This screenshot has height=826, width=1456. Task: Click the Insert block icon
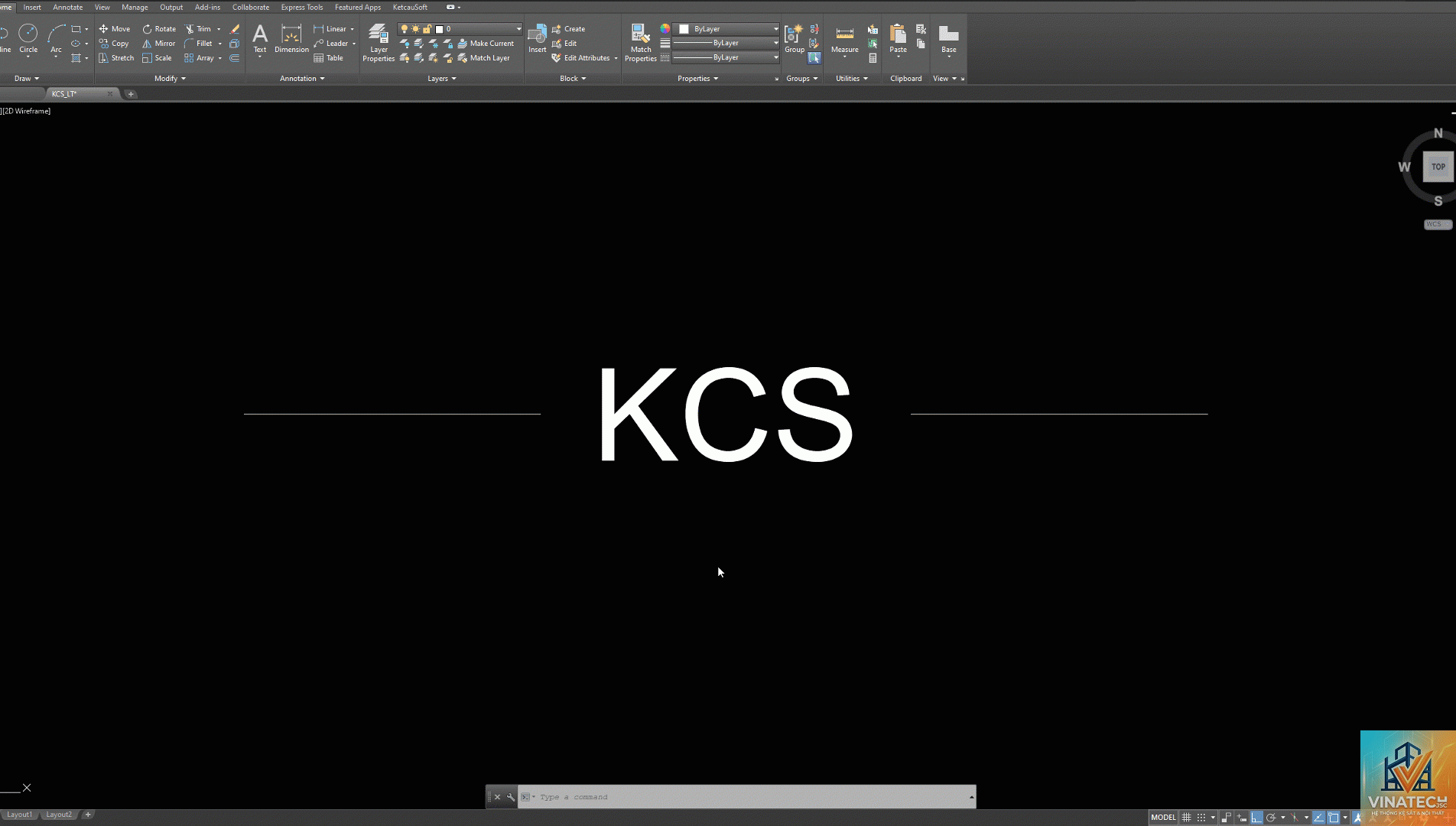pyautogui.click(x=538, y=38)
